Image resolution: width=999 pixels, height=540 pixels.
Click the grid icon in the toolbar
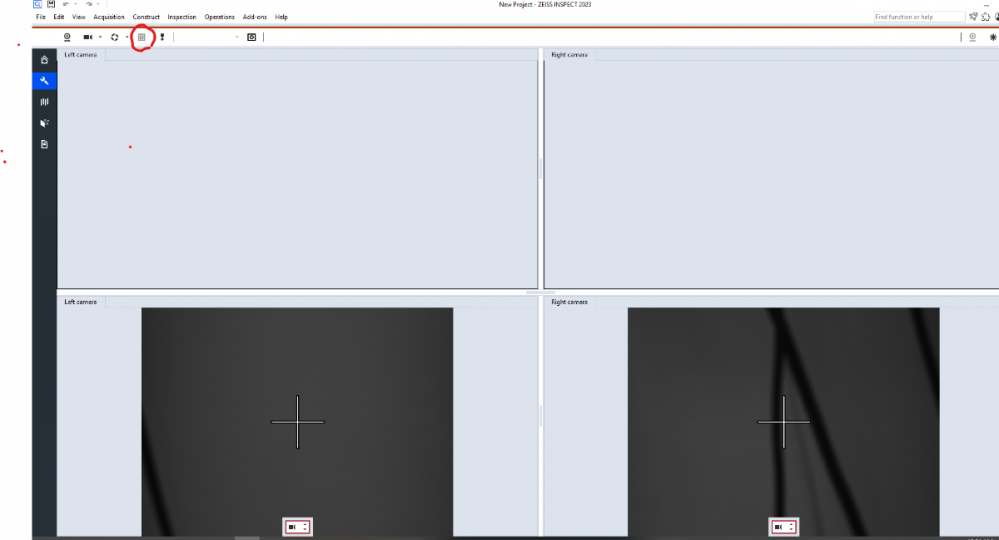click(141, 37)
